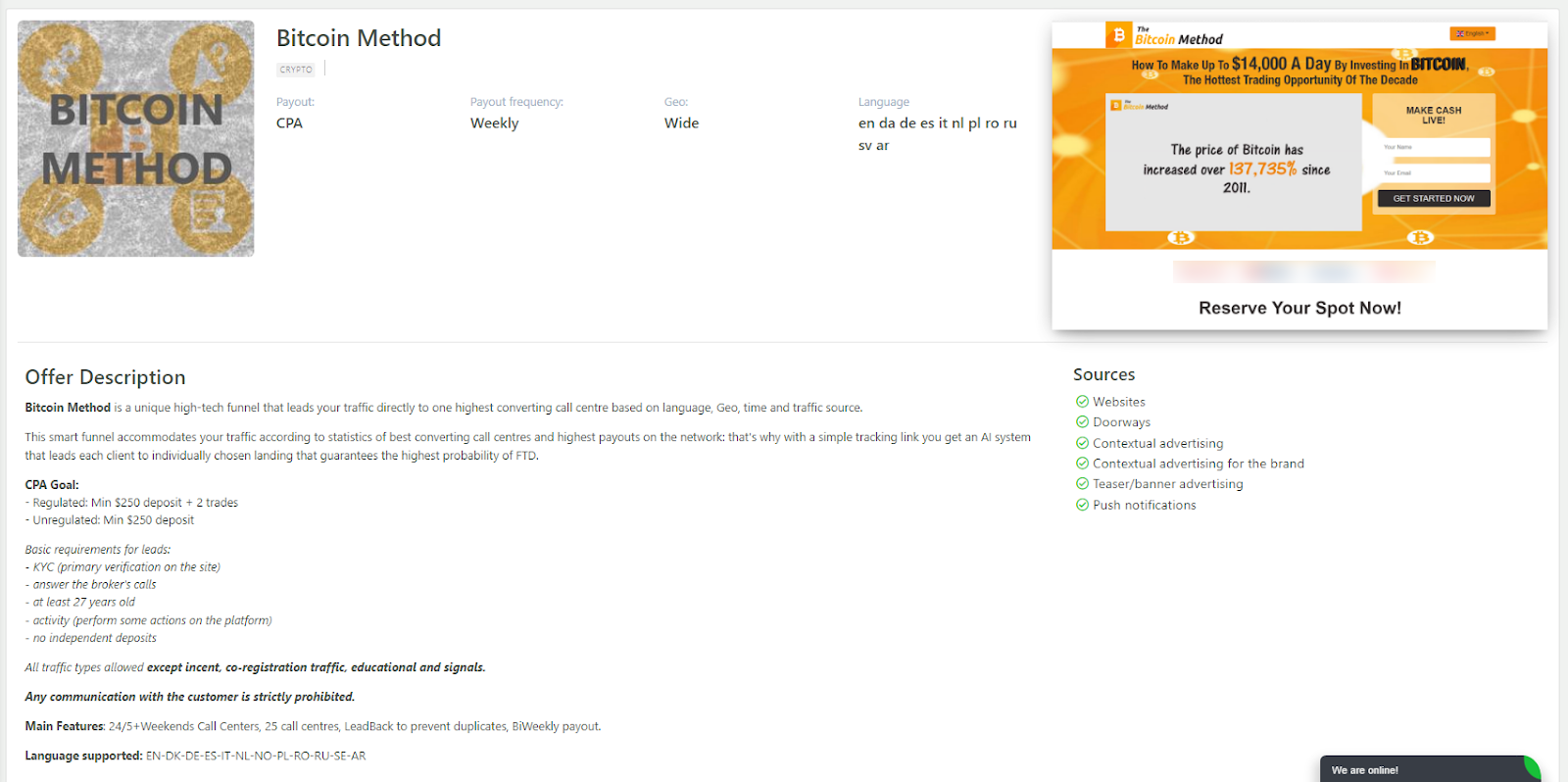Screen dimensions: 1568x782
Task: Click check icon for Contextual advertising for the brand
Action: click(x=1082, y=464)
